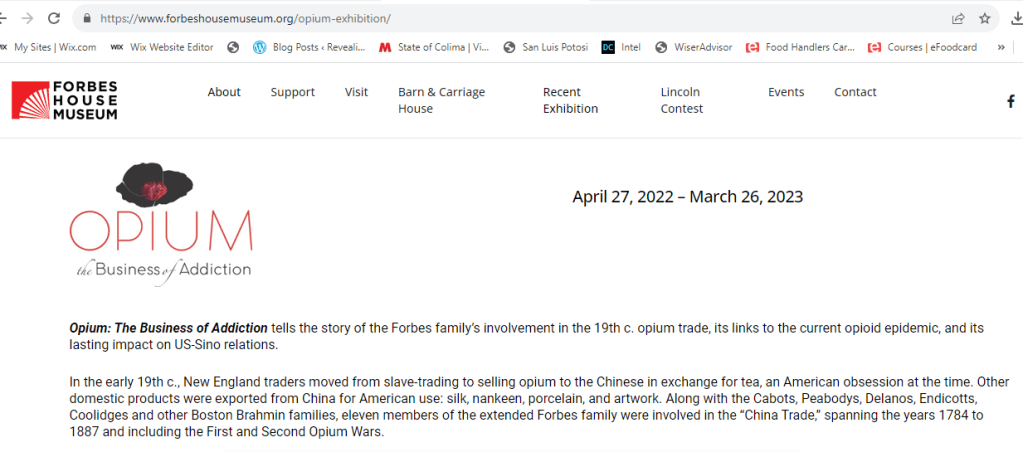Select Recent Exhibition in navigation

[x=570, y=100]
